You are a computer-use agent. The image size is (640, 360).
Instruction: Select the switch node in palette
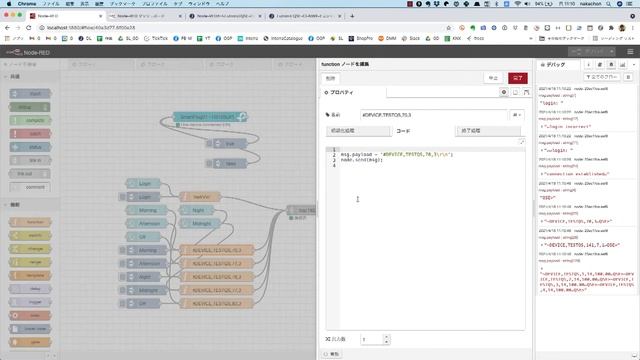30,236
